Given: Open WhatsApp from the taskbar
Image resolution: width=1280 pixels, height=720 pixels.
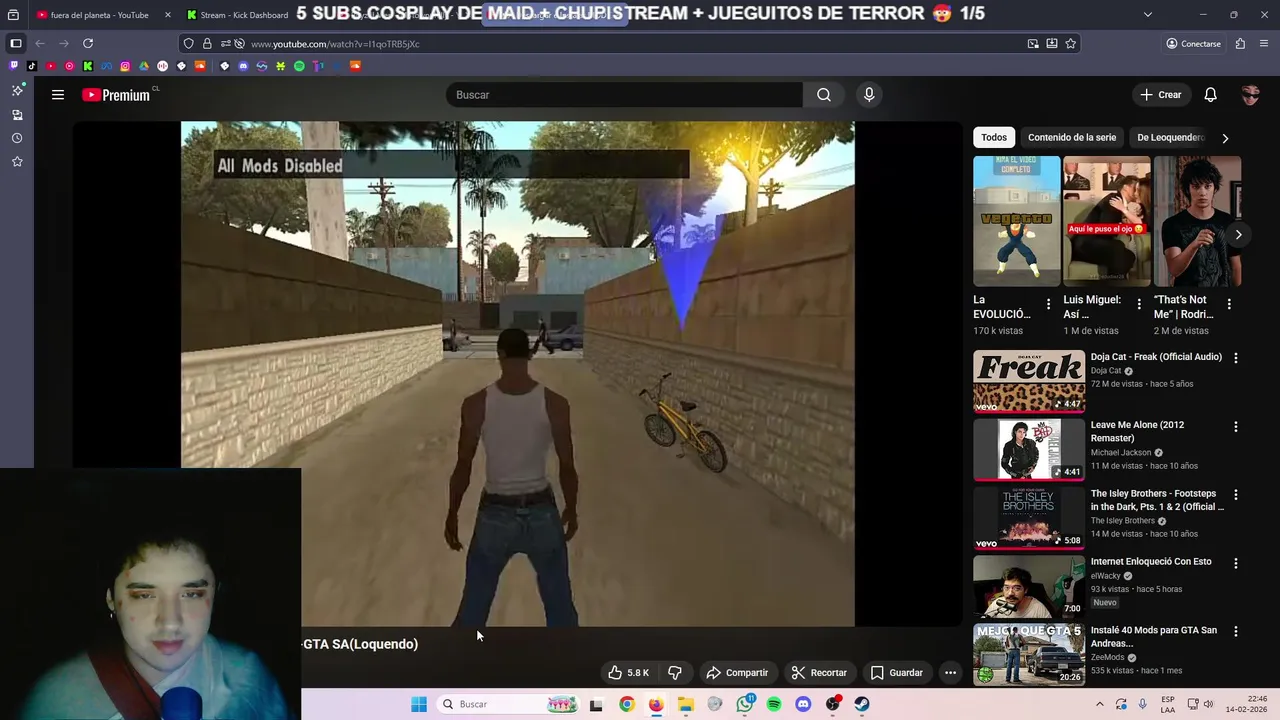Looking at the screenshot, I should pos(745,704).
